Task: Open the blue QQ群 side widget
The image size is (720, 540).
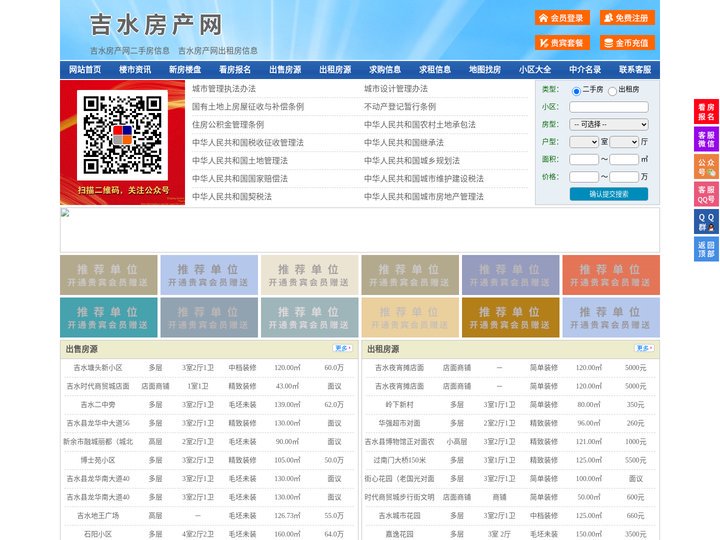Action: (x=706, y=222)
